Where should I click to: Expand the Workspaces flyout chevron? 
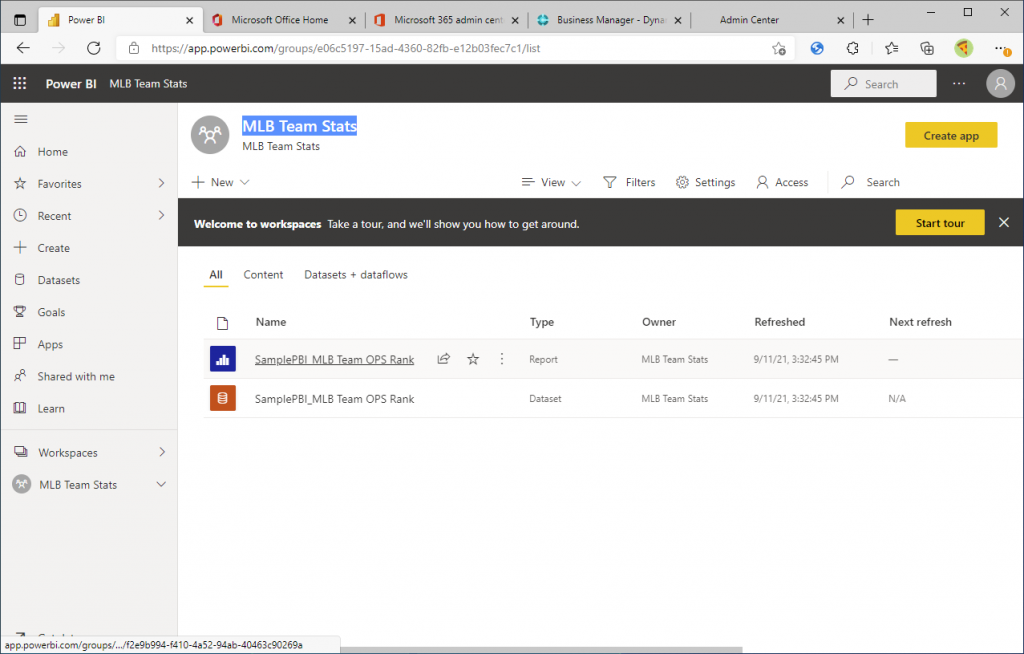pyautogui.click(x=162, y=451)
